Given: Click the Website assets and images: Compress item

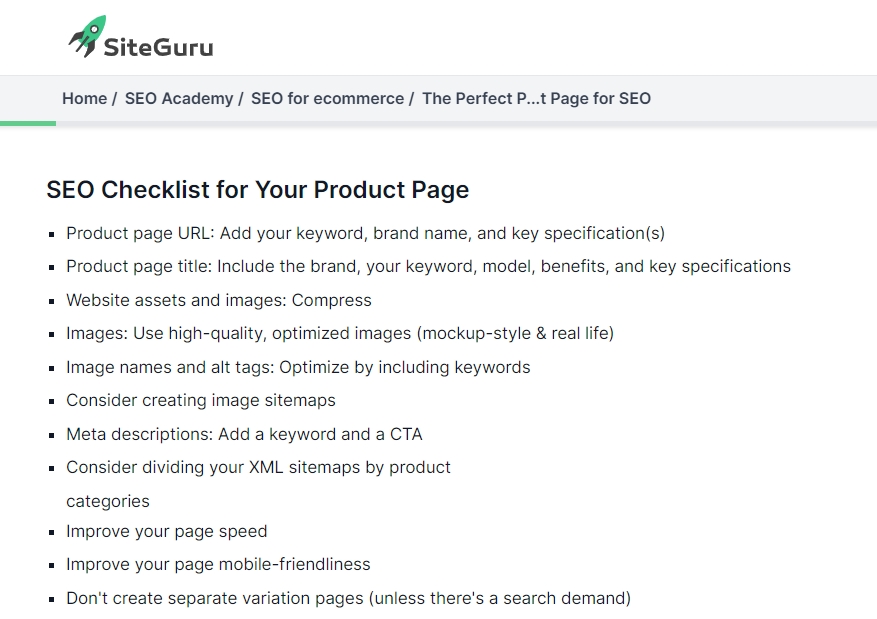Looking at the screenshot, I should pos(219,300).
